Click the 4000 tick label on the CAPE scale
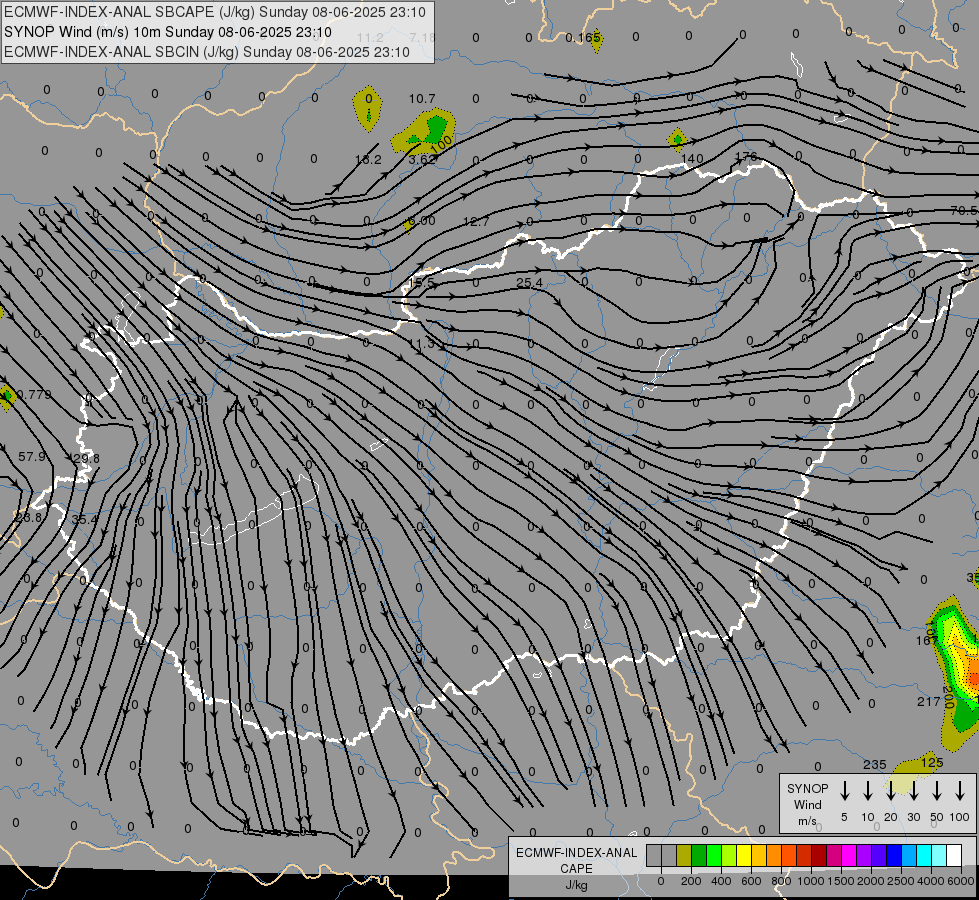The height and width of the screenshot is (900, 979). coord(931,881)
